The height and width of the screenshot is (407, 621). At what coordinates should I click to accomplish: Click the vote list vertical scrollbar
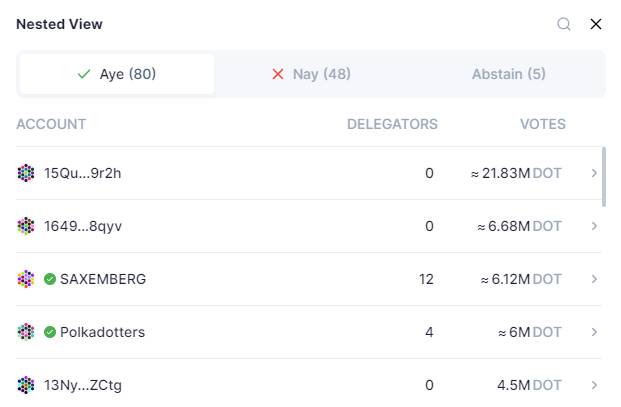pyautogui.click(x=604, y=177)
